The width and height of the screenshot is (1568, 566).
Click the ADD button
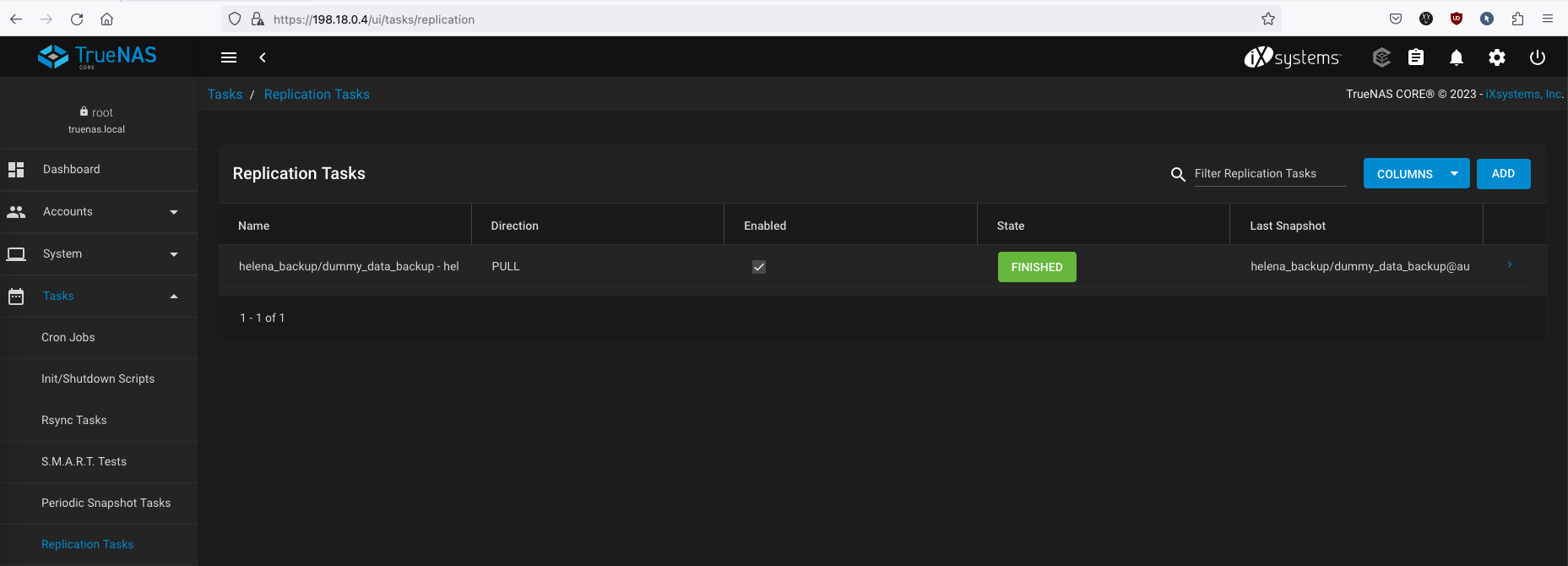click(1503, 174)
